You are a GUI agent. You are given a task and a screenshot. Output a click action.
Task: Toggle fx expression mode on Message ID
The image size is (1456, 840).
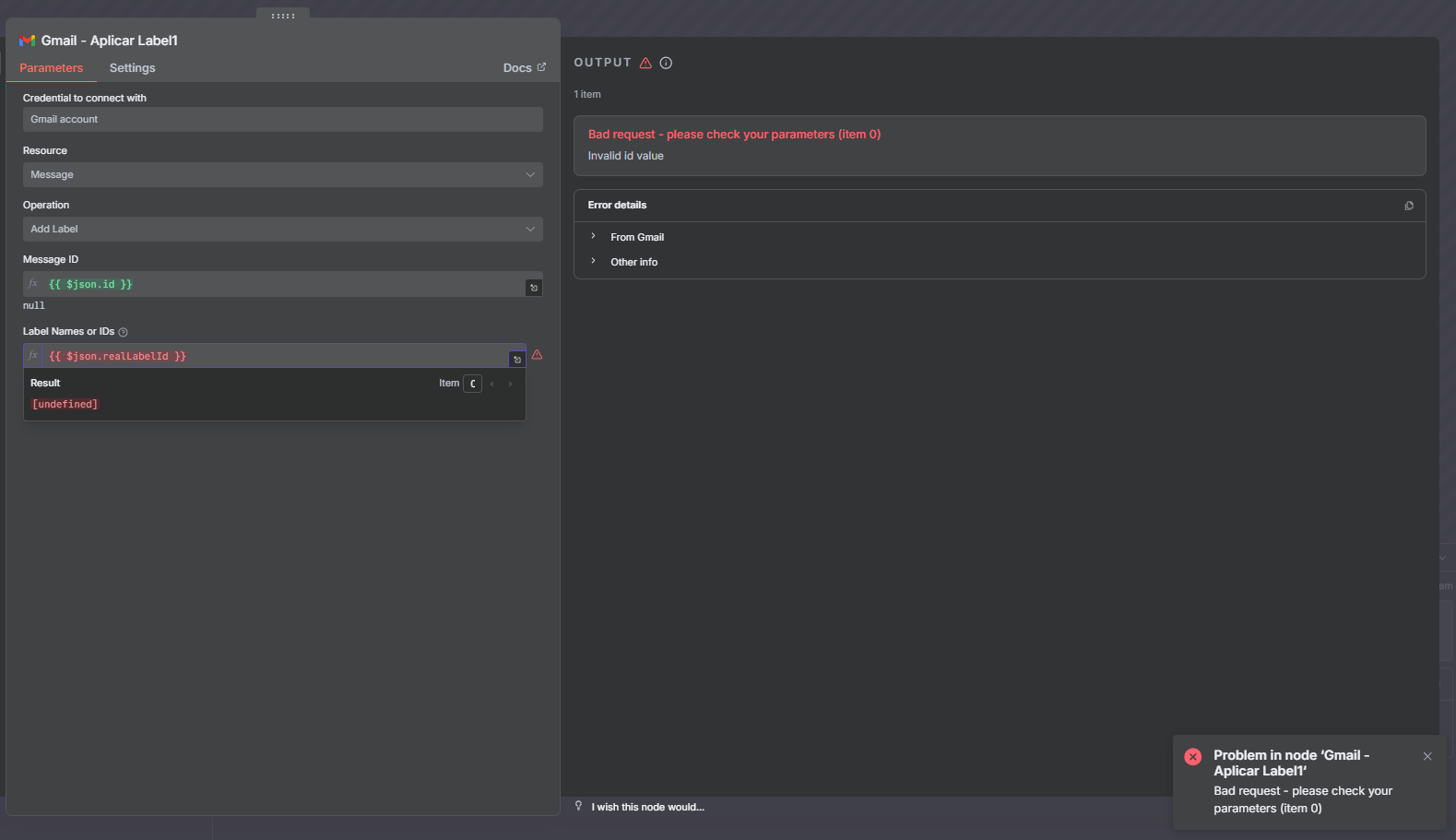(x=33, y=284)
